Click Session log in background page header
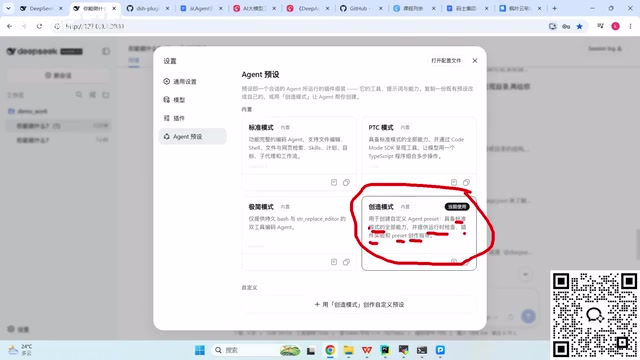This screenshot has height=360, width=640. pos(605,49)
